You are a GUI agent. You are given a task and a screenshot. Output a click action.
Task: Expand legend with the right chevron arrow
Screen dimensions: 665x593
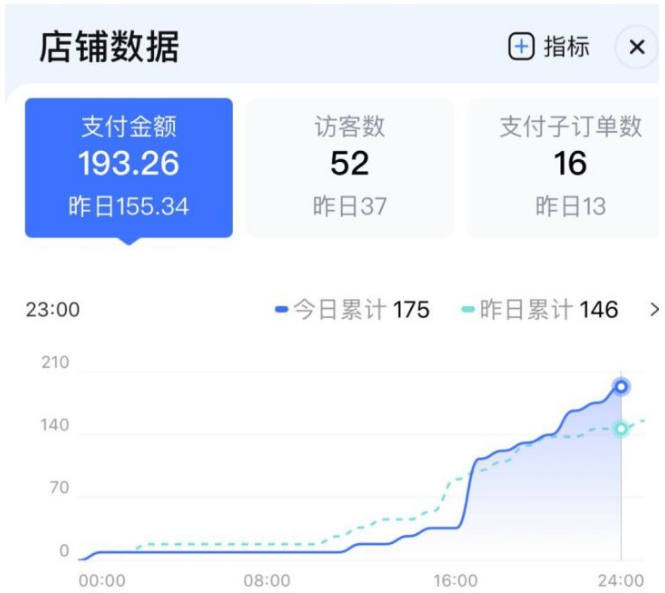point(654,310)
